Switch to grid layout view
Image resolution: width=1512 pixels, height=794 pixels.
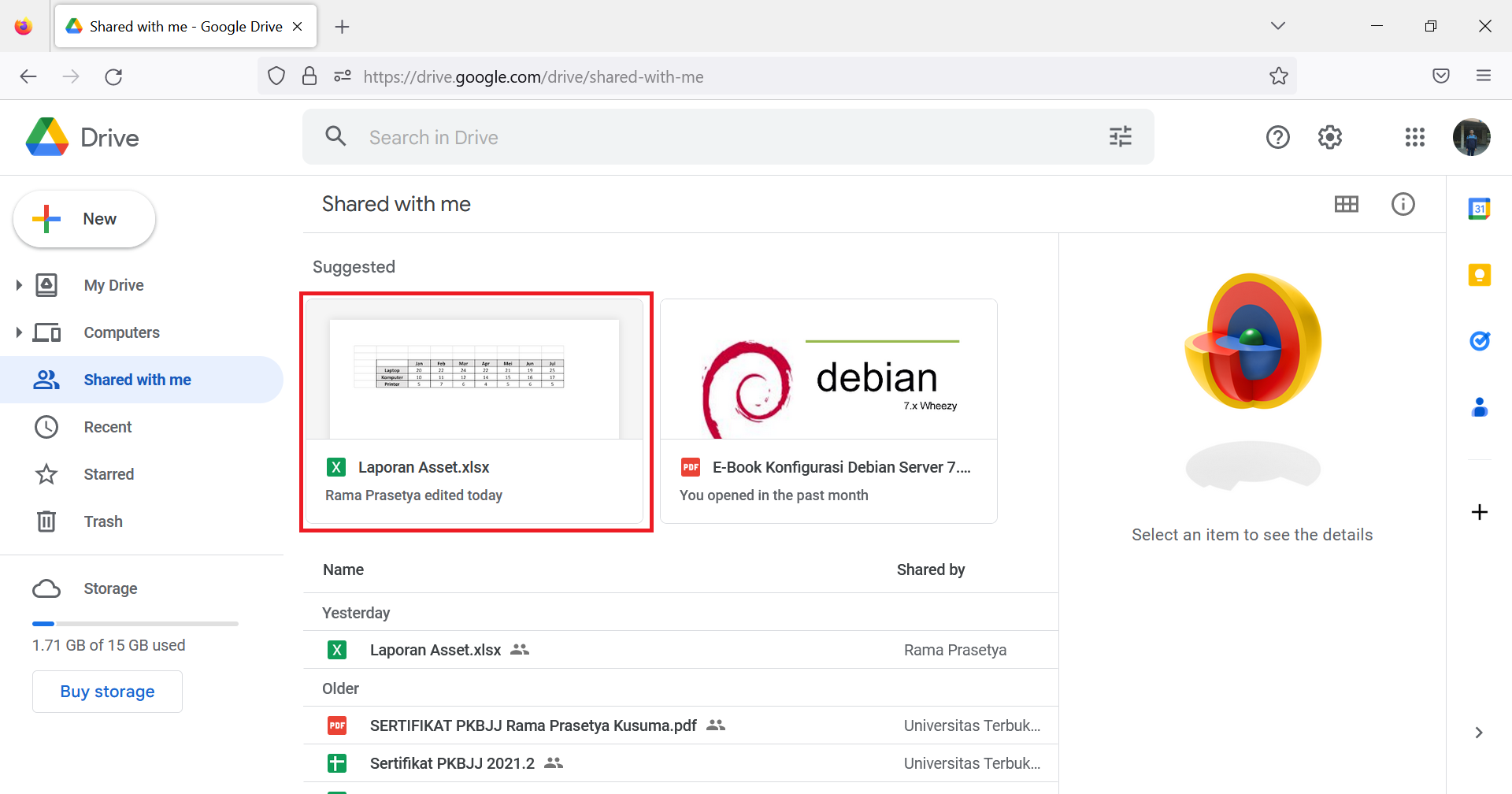pyautogui.click(x=1347, y=205)
